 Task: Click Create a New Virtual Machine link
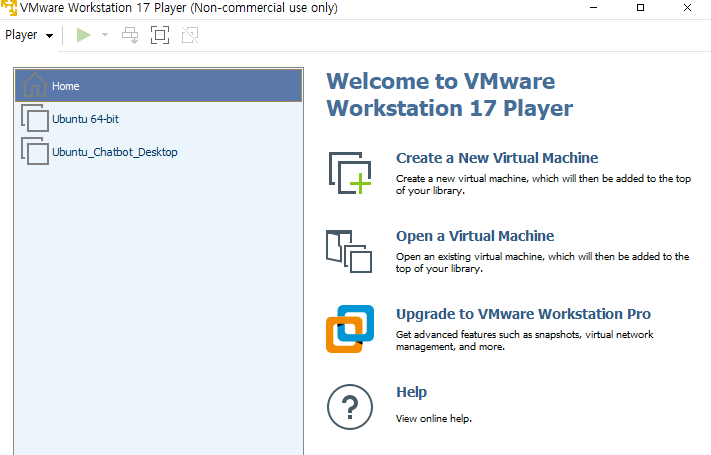pos(497,158)
